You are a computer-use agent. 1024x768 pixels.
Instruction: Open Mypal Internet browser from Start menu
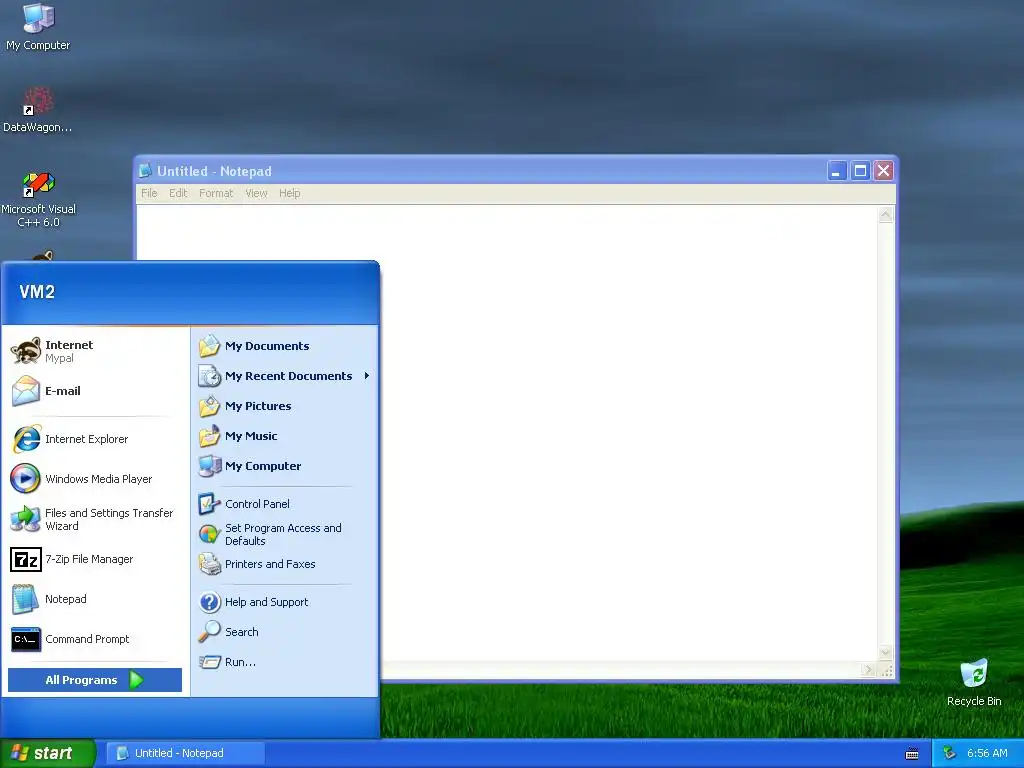click(x=95, y=351)
